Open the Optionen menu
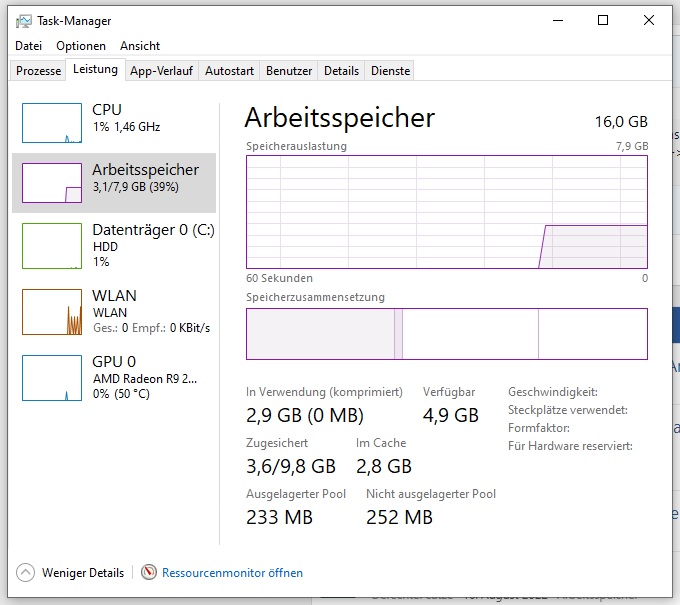This screenshot has height=605, width=680. tap(81, 46)
